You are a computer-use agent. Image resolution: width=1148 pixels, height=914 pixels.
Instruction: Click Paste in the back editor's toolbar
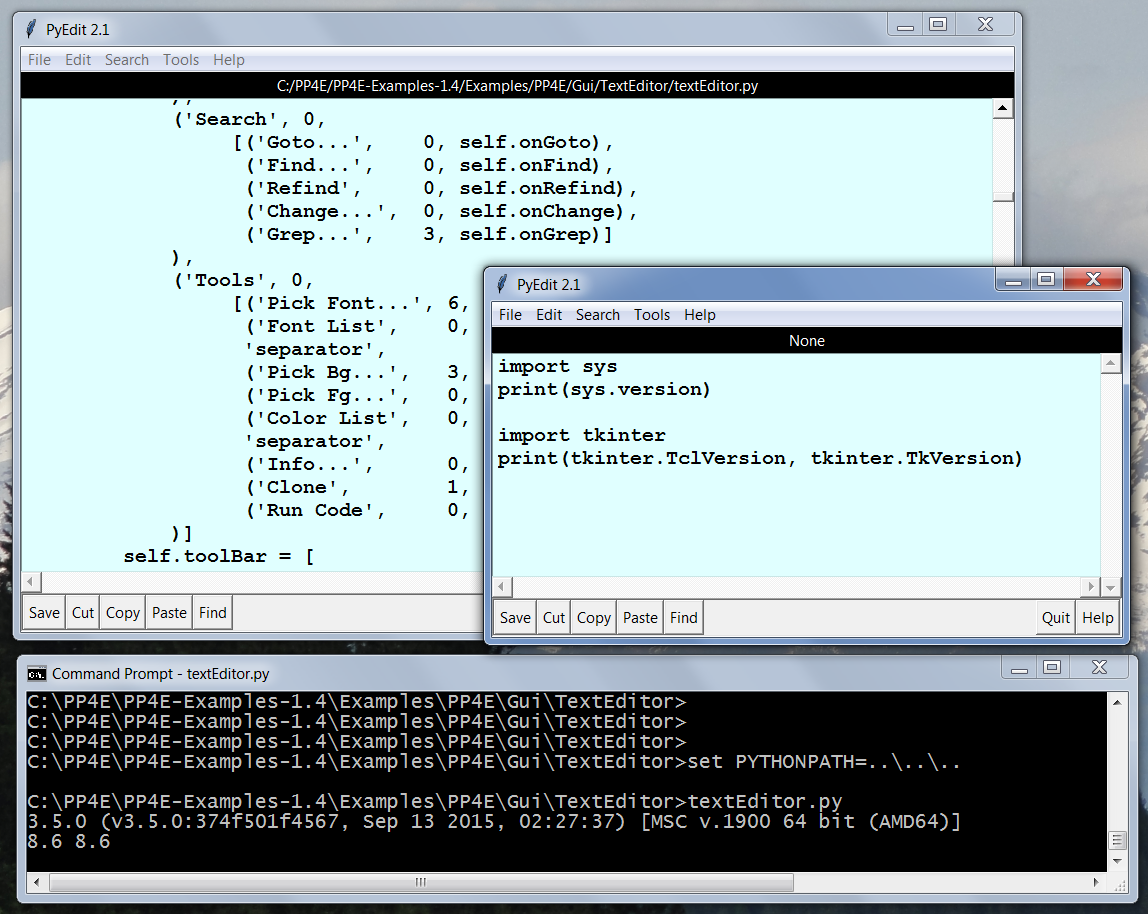(169, 613)
